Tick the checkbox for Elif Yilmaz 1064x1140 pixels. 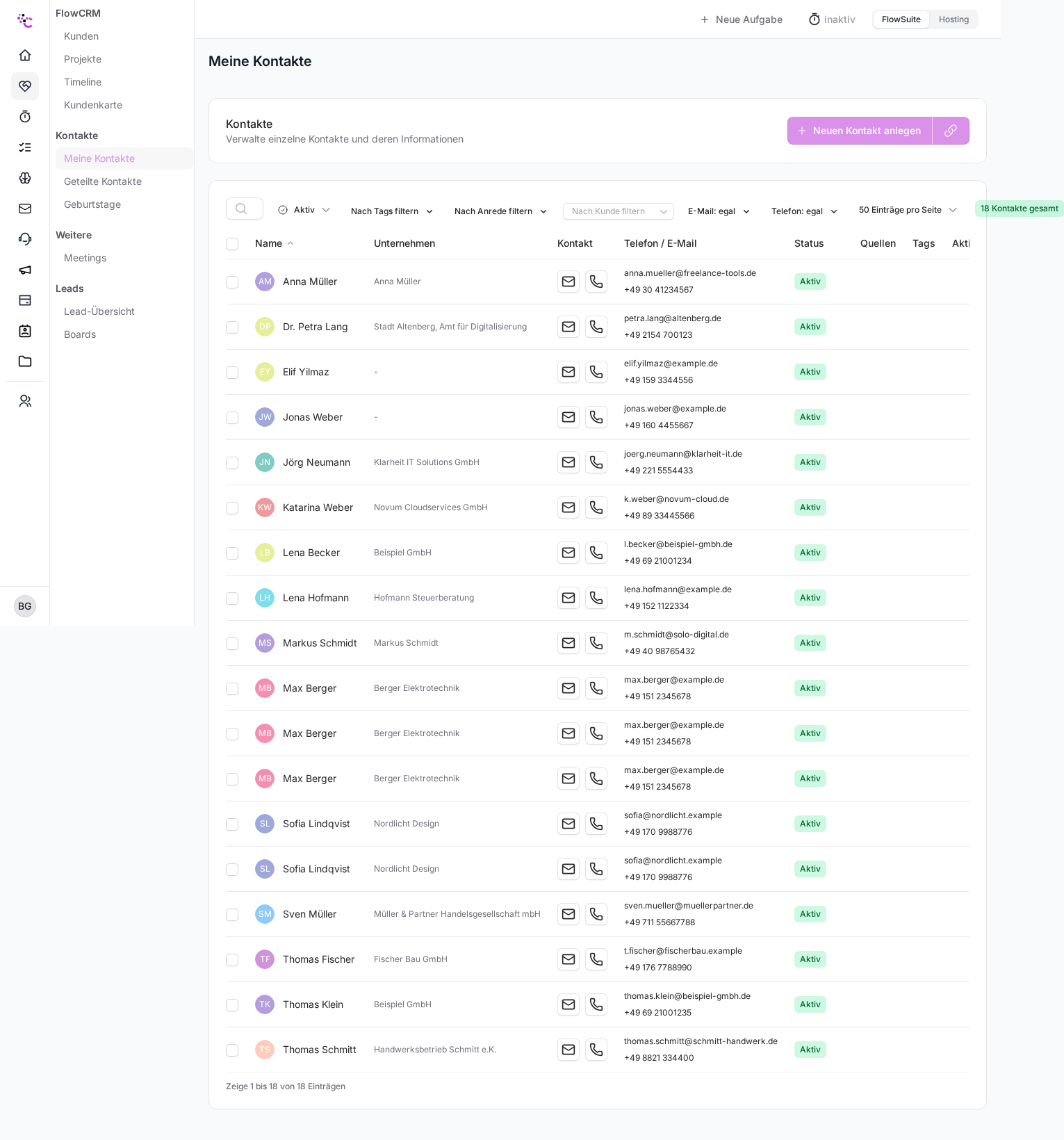point(232,373)
